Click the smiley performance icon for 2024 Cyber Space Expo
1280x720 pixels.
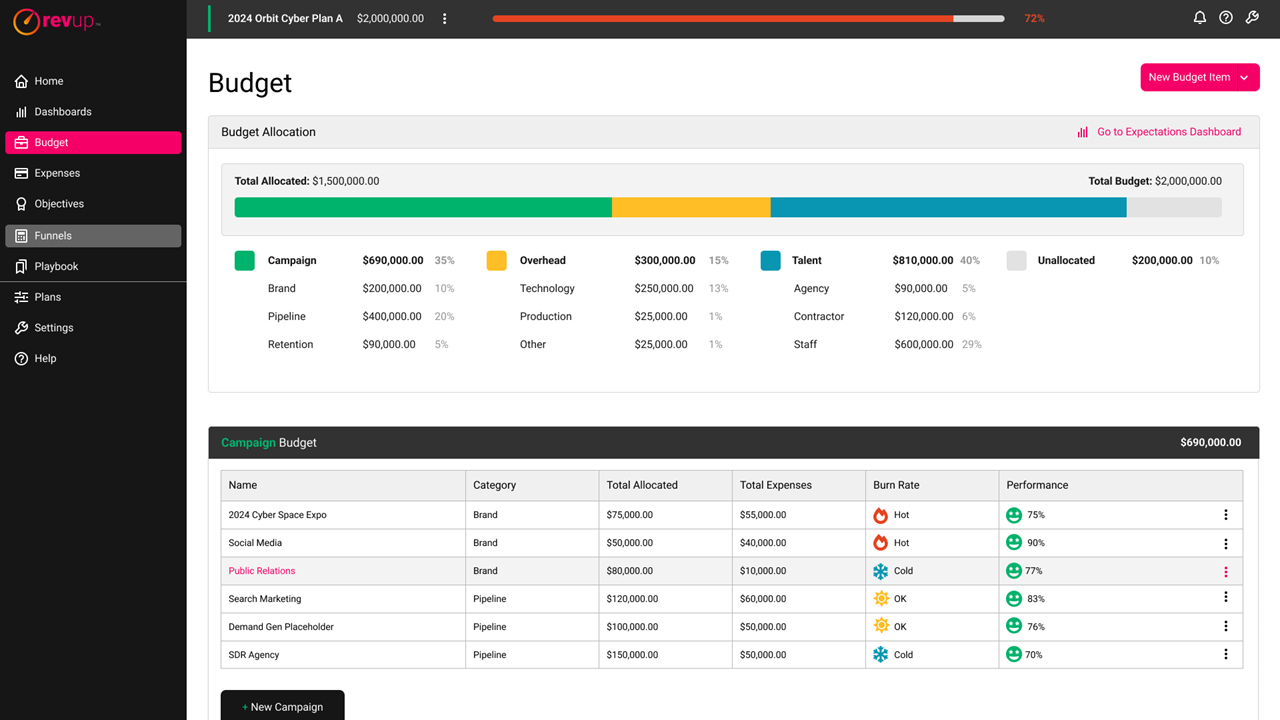click(1014, 515)
